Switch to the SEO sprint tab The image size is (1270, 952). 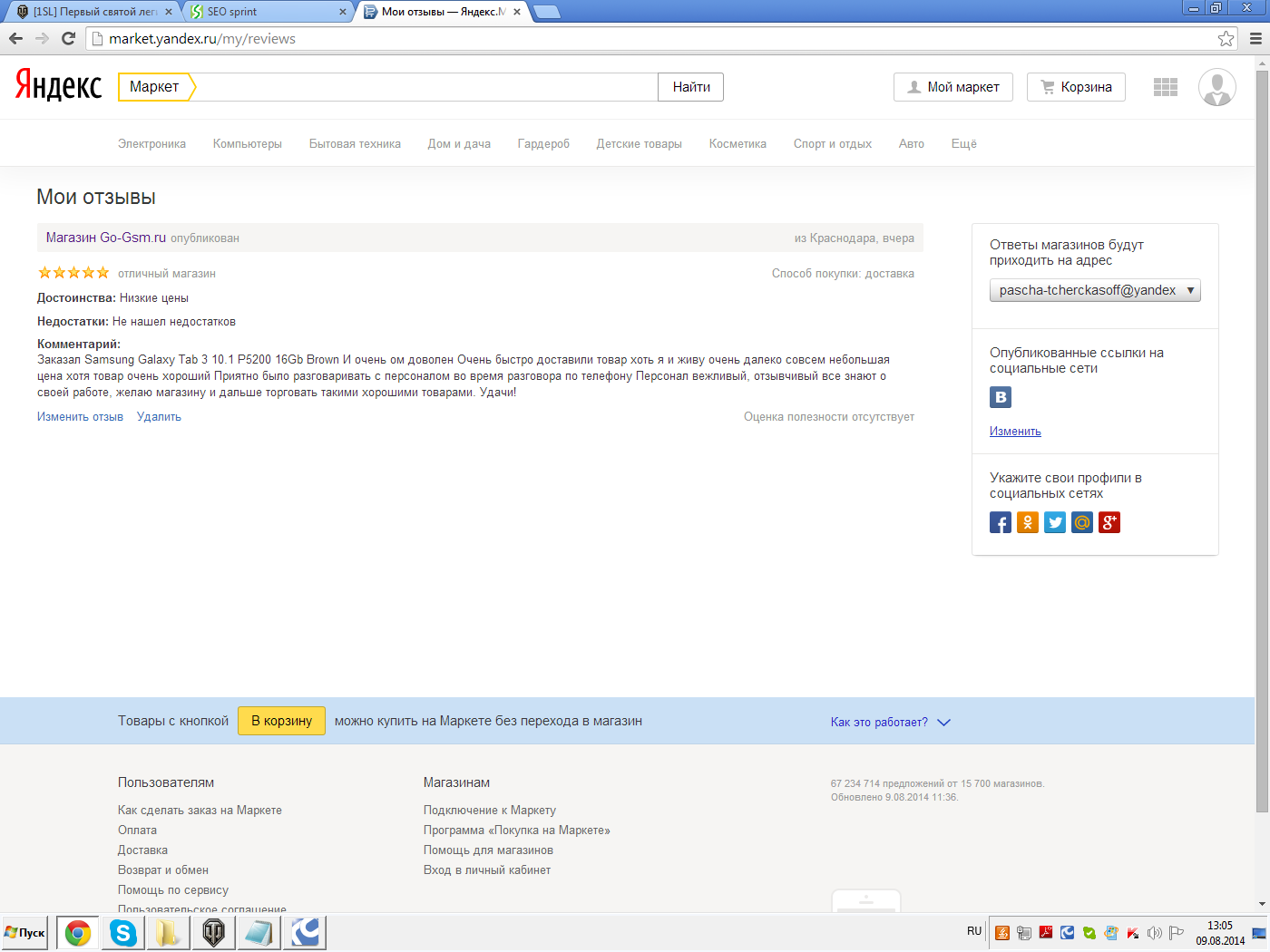tap(268, 12)
